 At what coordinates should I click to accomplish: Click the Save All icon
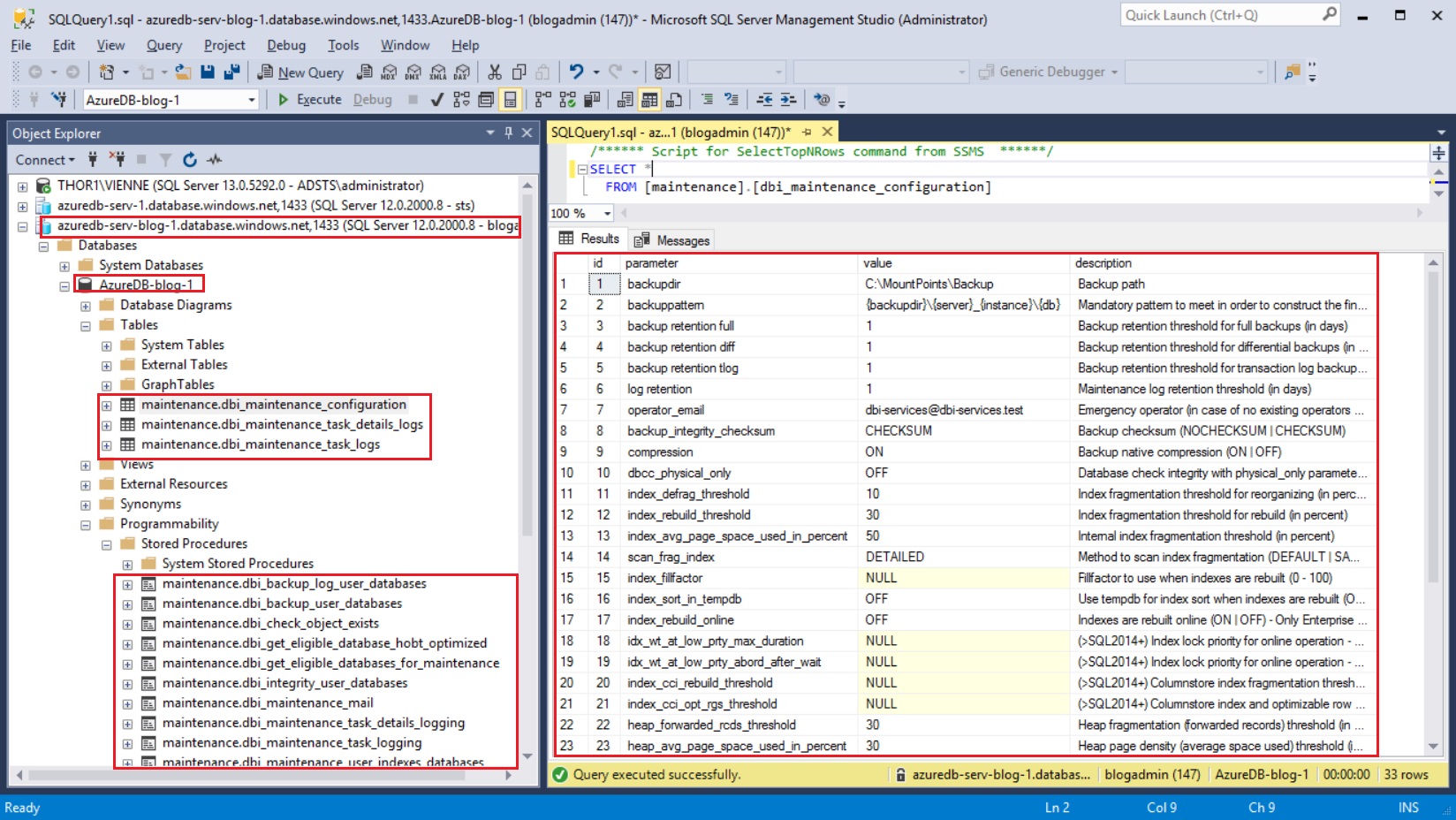[x=231, y=72]
